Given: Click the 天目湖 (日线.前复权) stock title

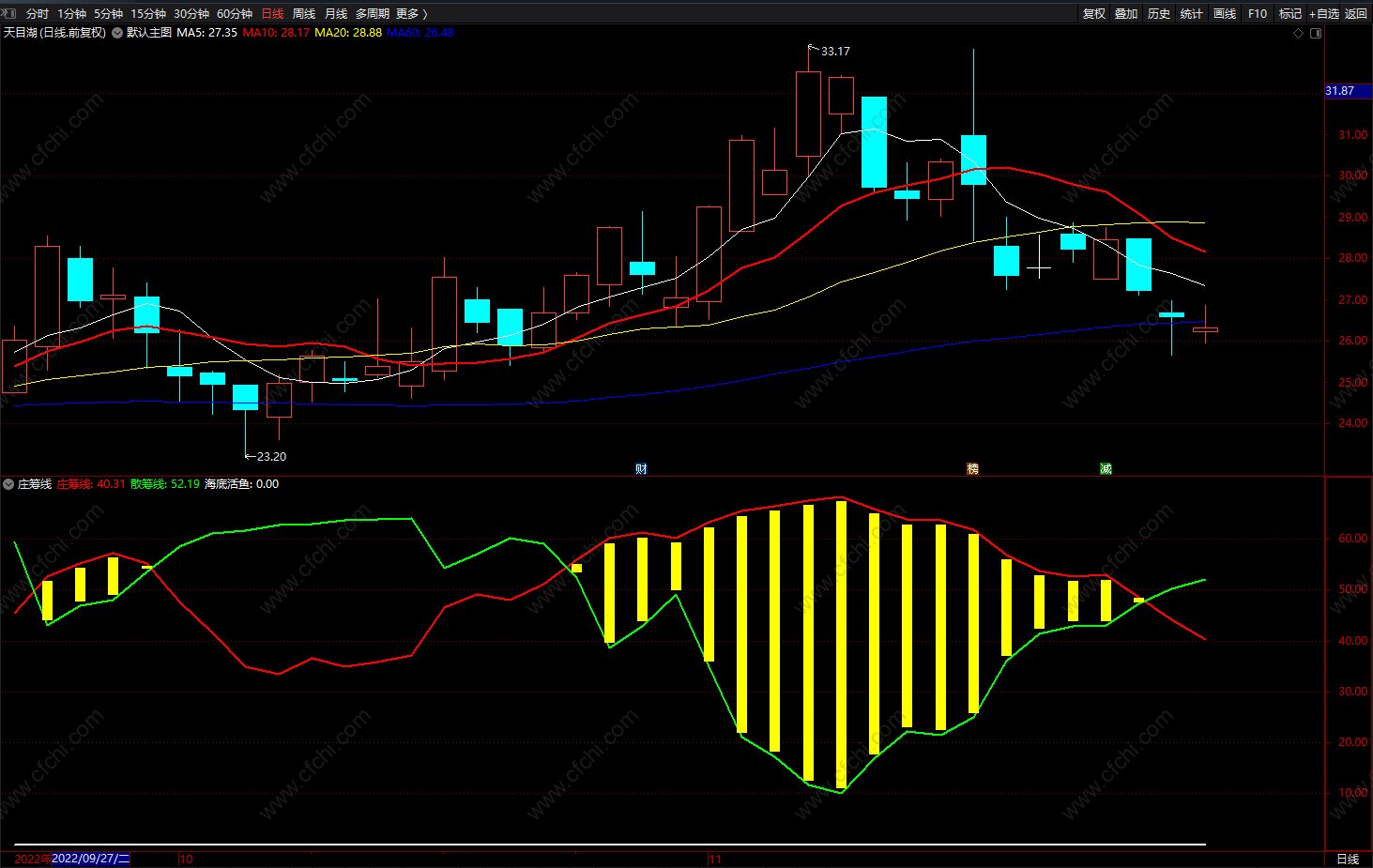Looking at the screenshot, I should [54, 33].
